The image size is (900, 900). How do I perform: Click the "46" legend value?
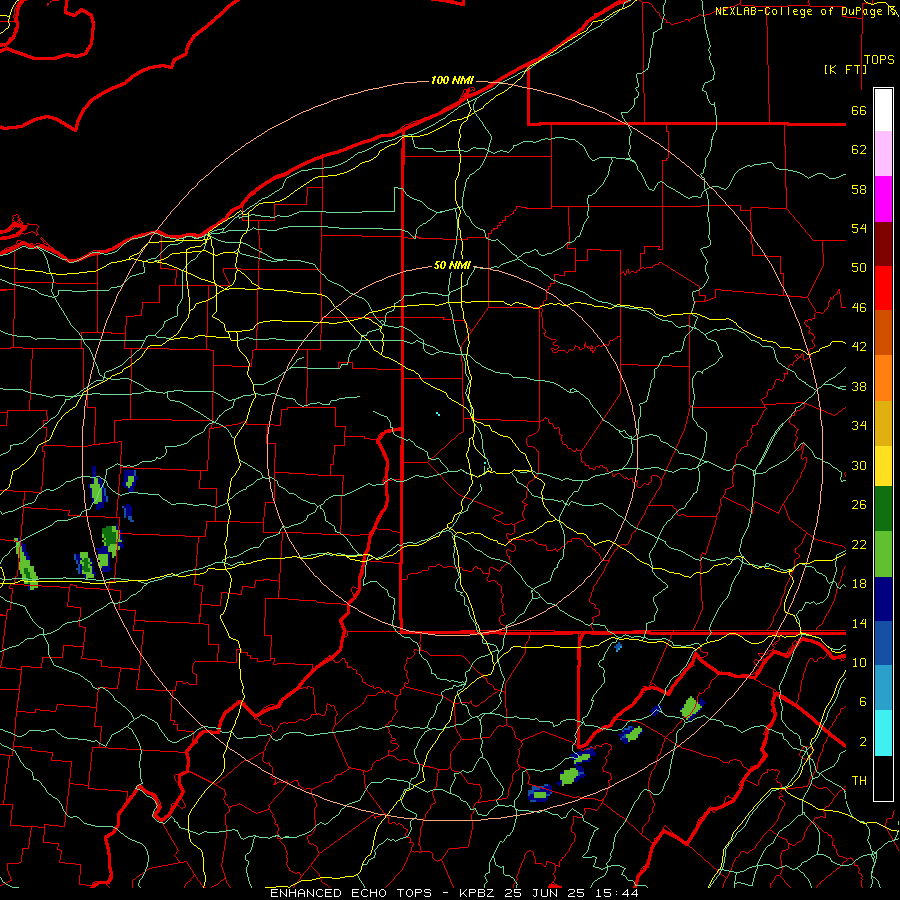(x=859, y=307)
